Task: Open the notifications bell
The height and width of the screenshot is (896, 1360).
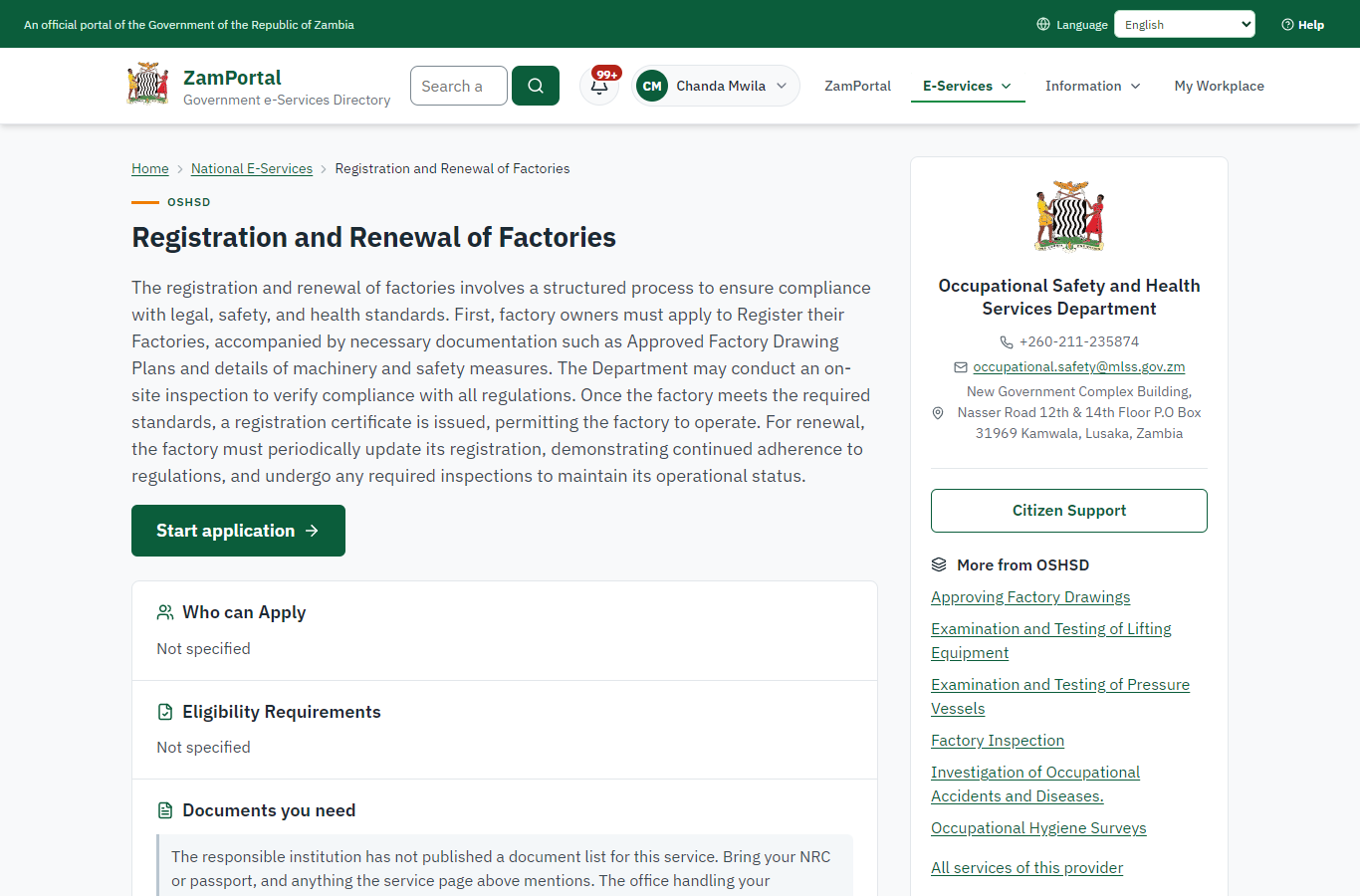Action: point(599,86)
